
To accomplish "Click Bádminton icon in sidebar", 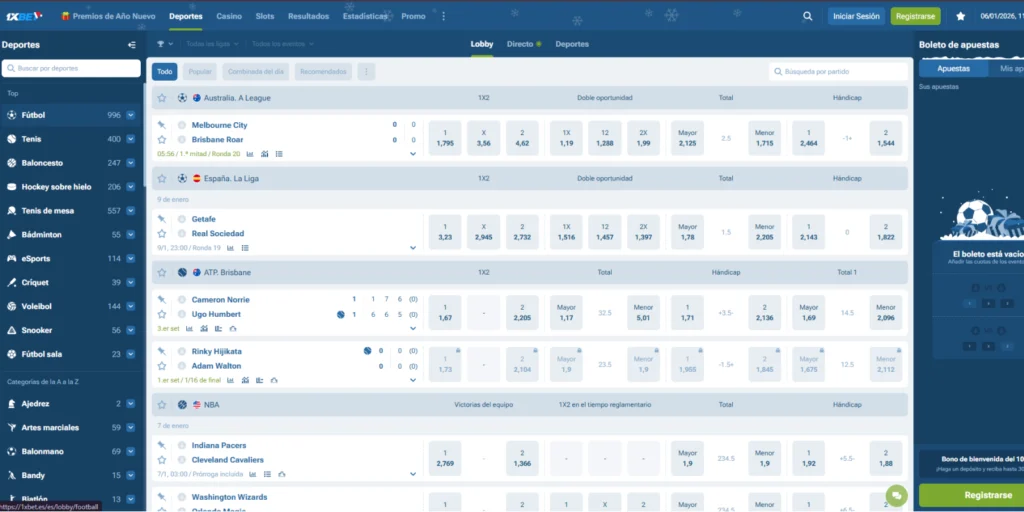I will tap(12, 234).
